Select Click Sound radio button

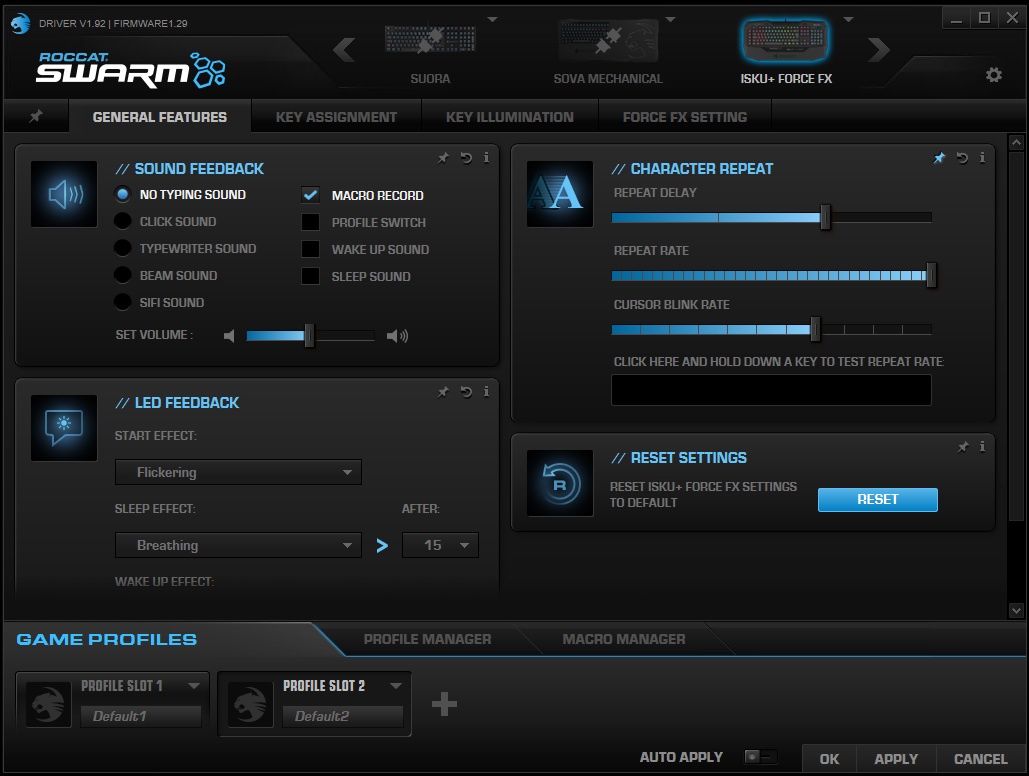click(x=122, y=221)
